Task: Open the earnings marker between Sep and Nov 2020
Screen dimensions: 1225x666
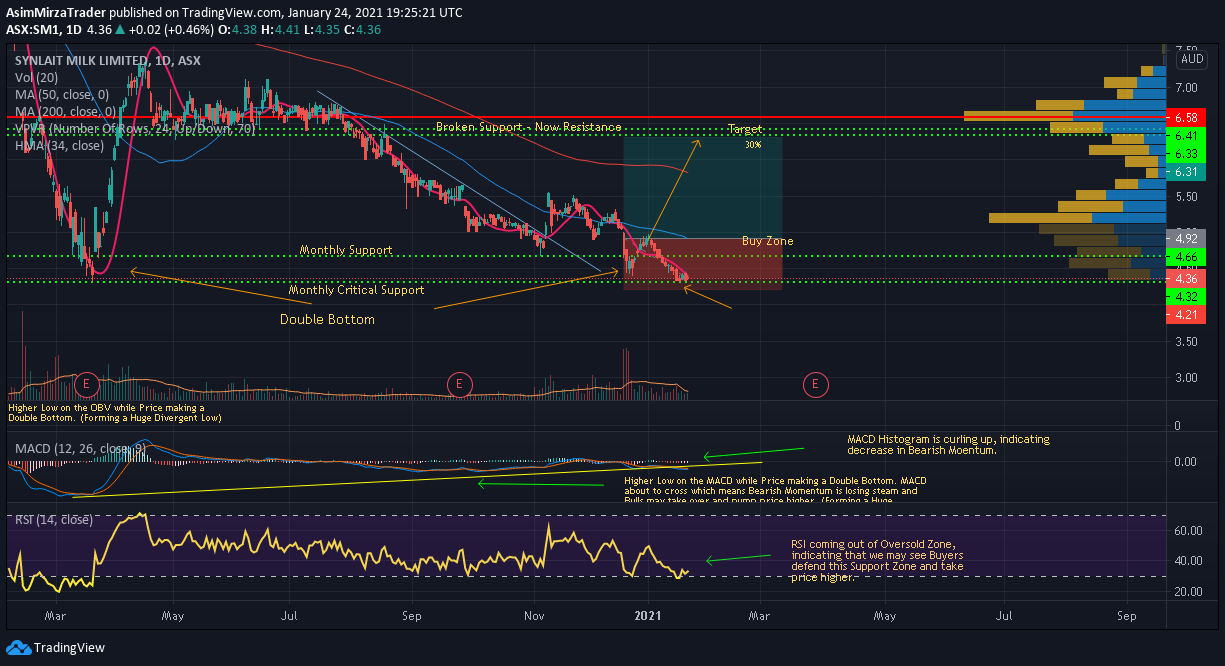Action: click(459, 383)
